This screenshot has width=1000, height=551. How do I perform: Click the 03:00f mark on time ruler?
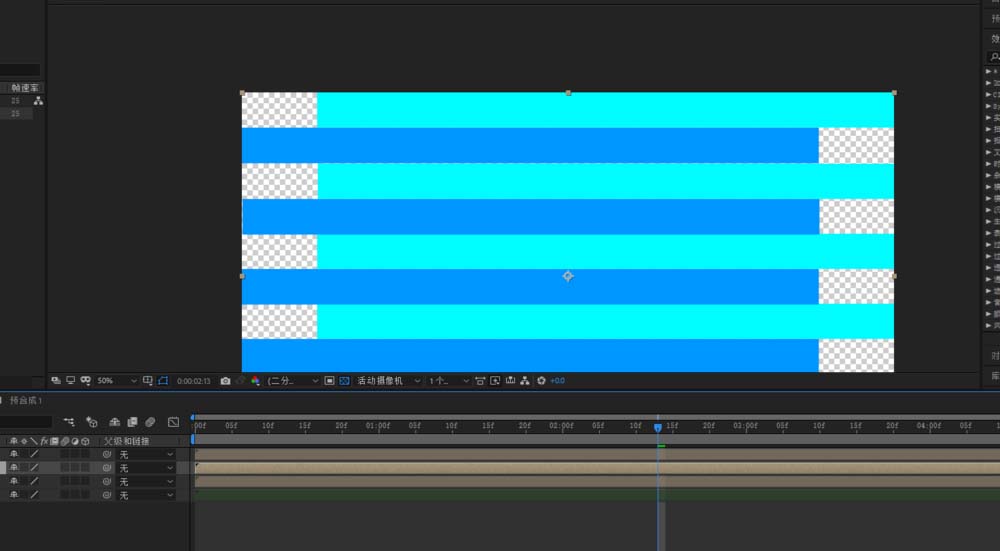[745, 426]
